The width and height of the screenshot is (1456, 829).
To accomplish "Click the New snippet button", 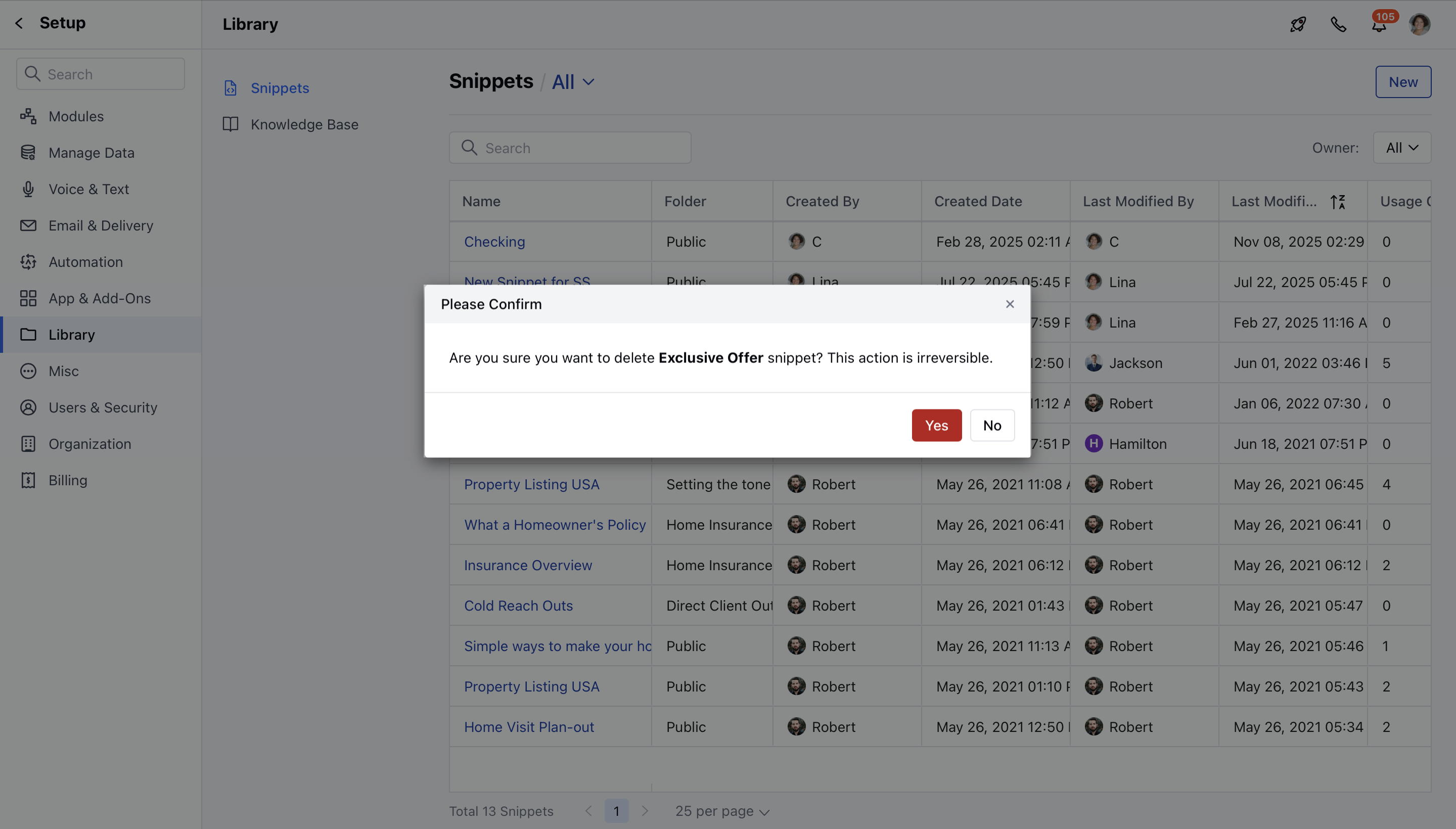I will tap(1402, 82).
